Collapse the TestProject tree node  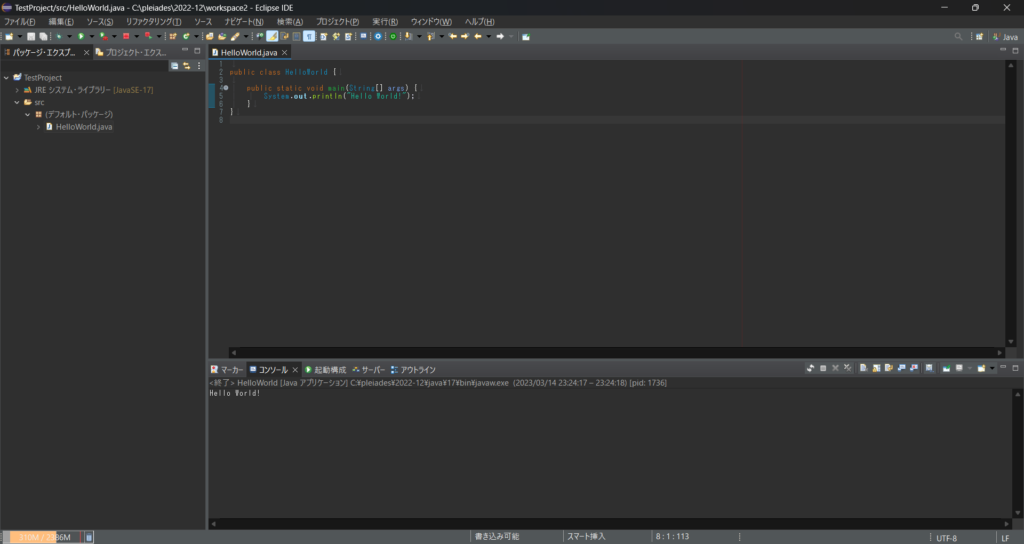pos(6,77)
